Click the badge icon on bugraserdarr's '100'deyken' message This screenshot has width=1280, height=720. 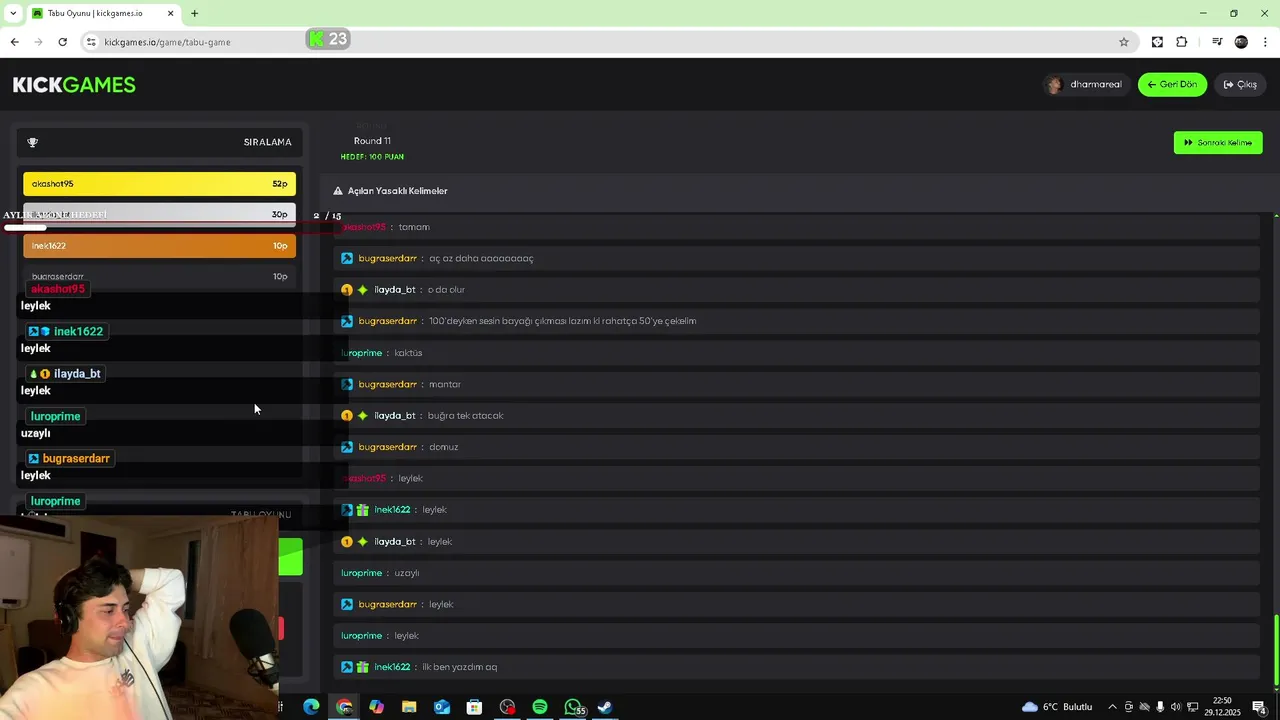point(347,321)
